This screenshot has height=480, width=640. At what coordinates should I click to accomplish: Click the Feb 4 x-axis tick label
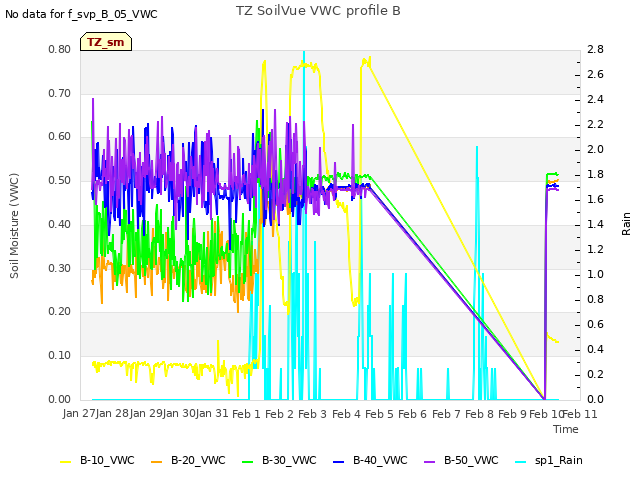click(x=346, y=414)
